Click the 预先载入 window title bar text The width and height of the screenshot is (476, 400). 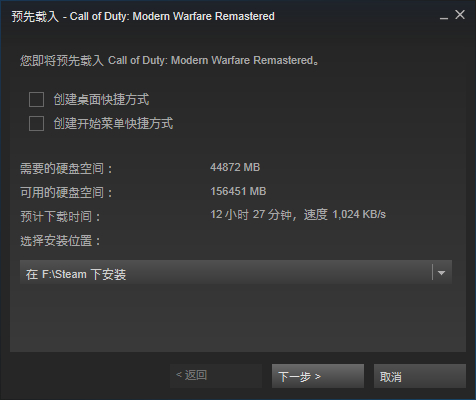coord(143,16)
